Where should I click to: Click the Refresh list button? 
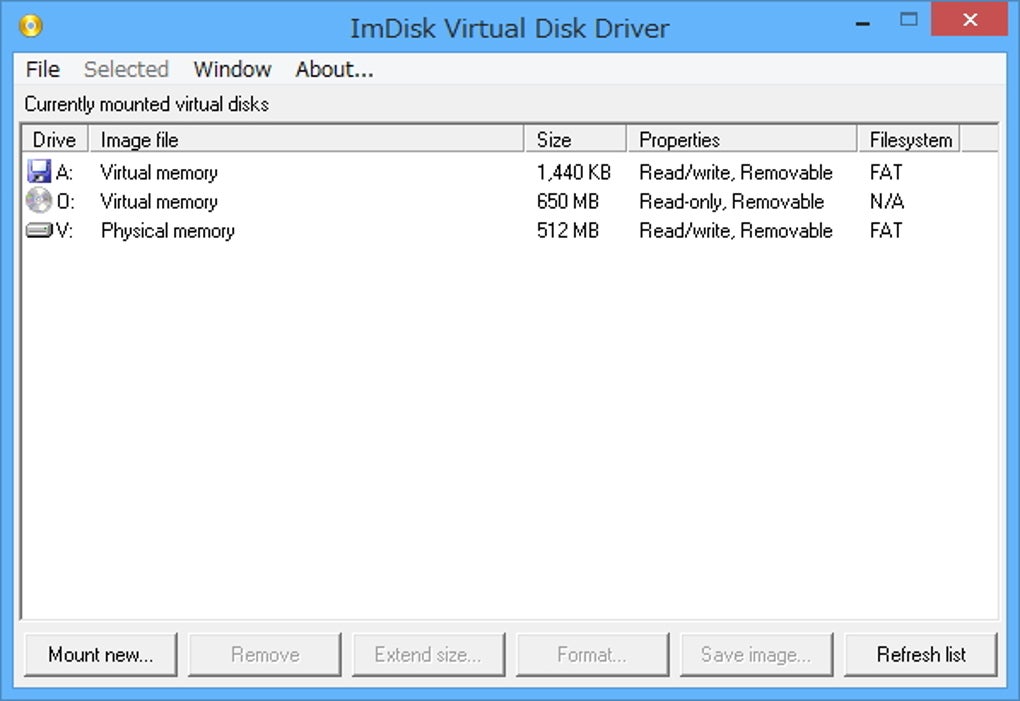(920, 654)
